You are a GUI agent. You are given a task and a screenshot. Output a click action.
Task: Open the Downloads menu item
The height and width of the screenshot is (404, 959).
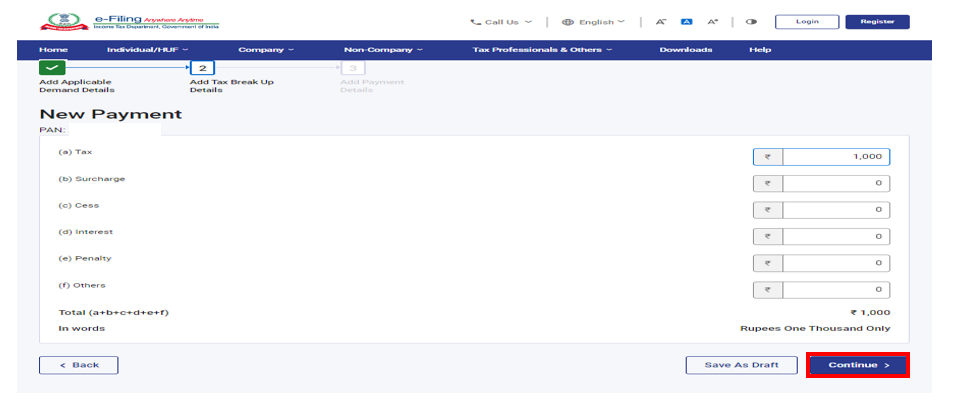pos(685,49)
